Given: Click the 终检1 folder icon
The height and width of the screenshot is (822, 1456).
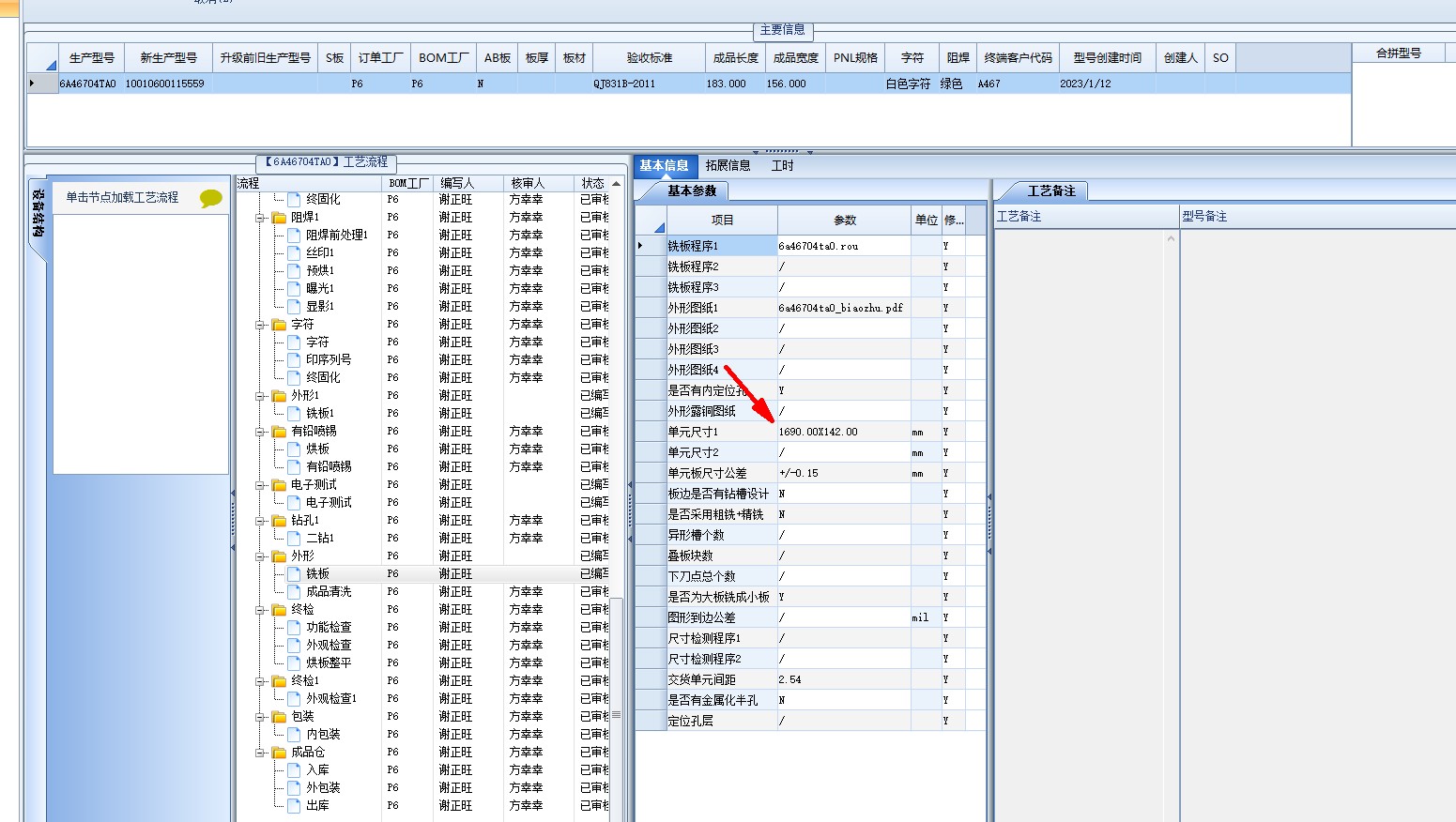Looking at the screenshot, I should pos(279,680).
